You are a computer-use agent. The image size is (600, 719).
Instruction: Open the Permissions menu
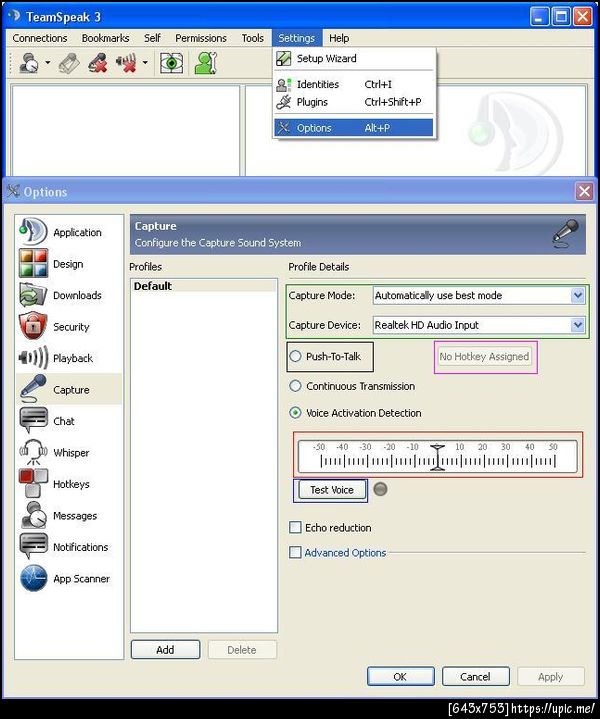[201, 38]
